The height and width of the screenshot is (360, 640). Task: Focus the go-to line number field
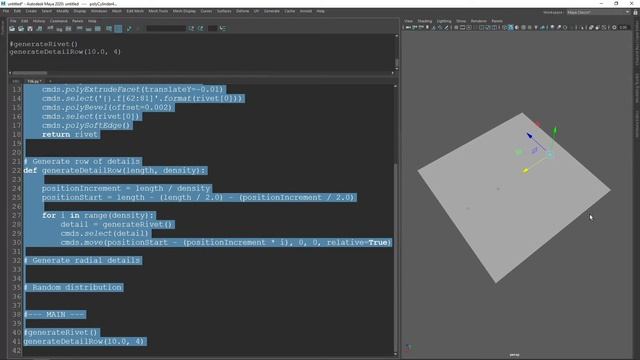(x=212, y=29)
